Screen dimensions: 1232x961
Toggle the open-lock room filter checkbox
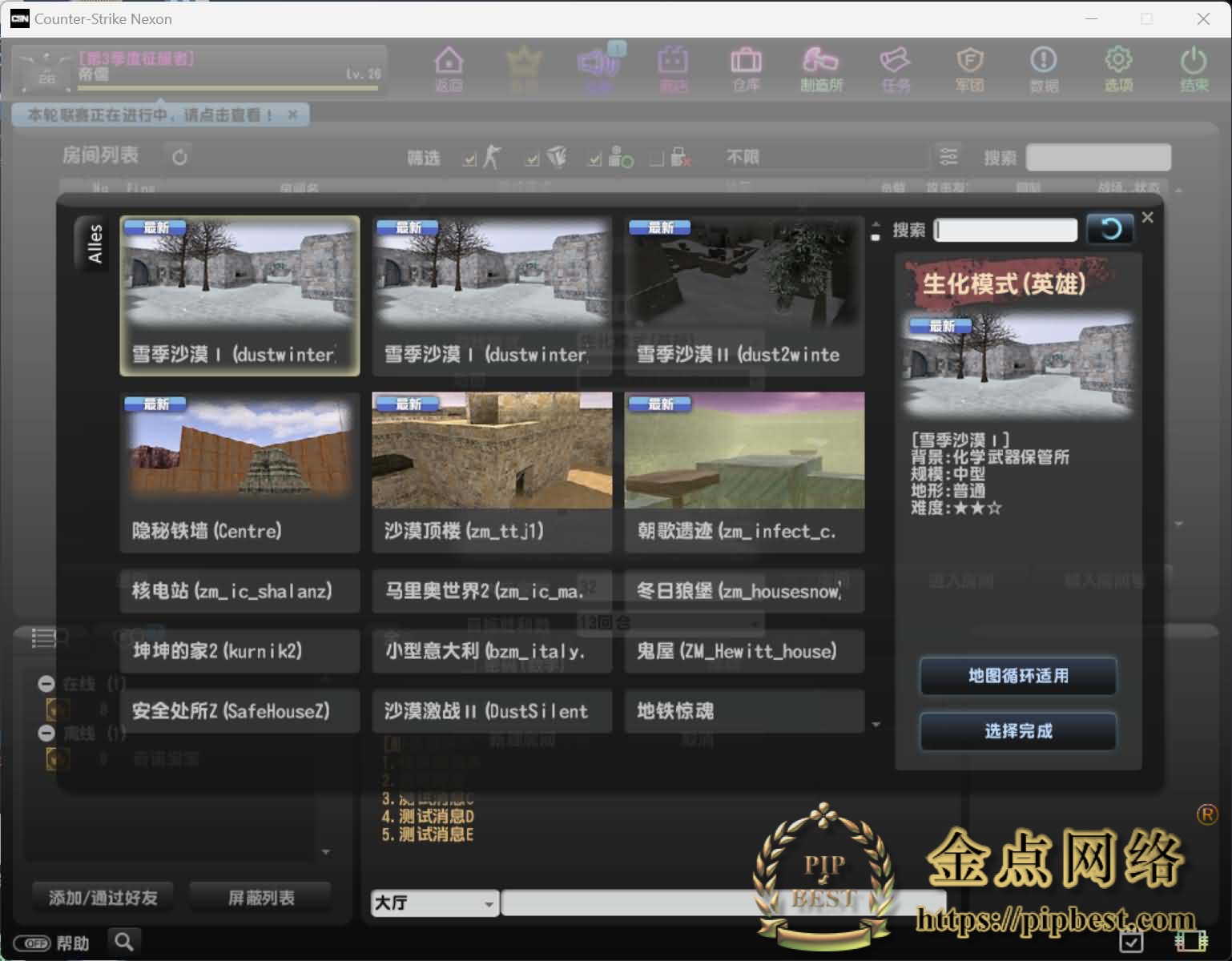(594, 160)
